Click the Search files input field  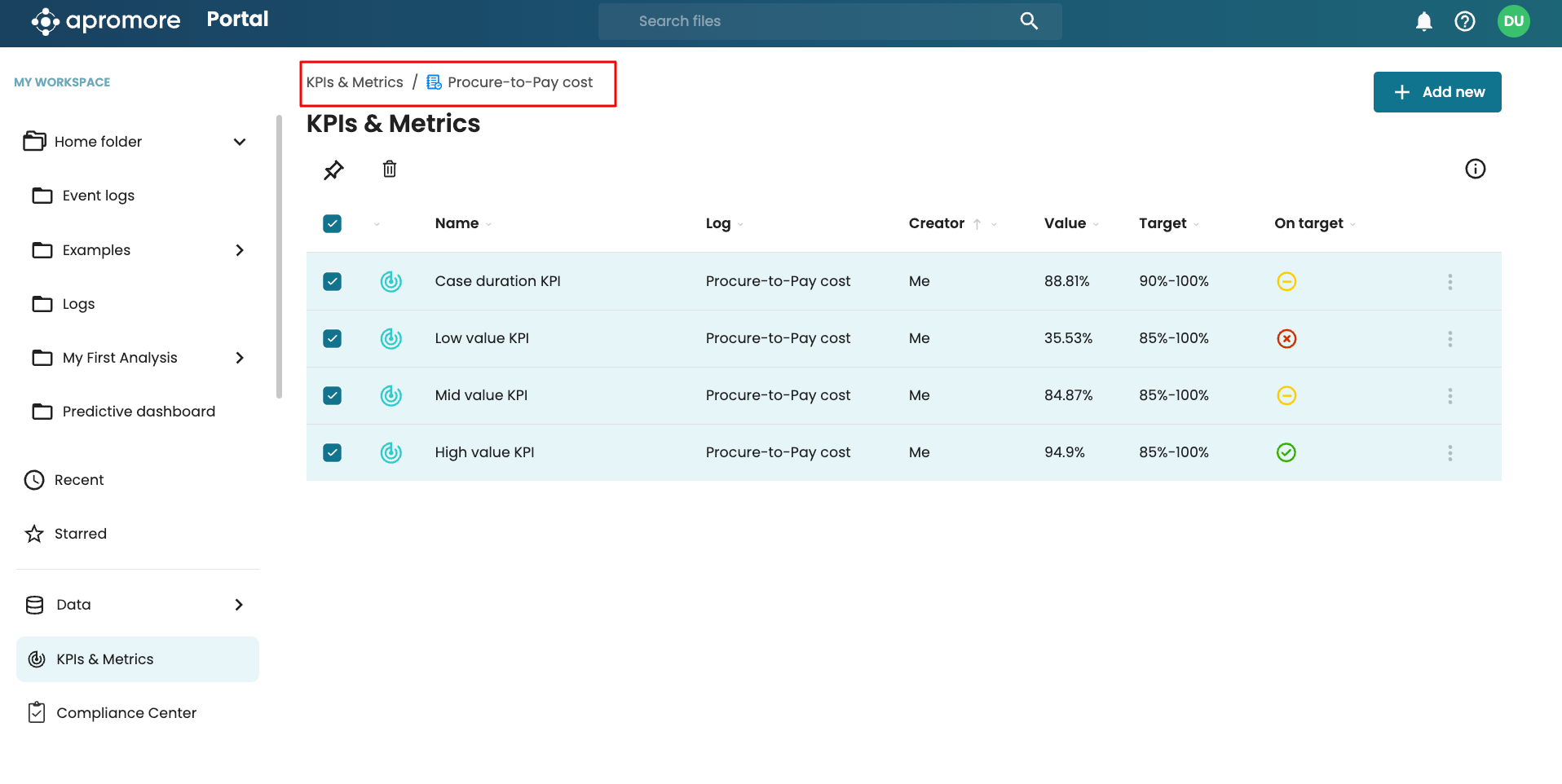815,21
